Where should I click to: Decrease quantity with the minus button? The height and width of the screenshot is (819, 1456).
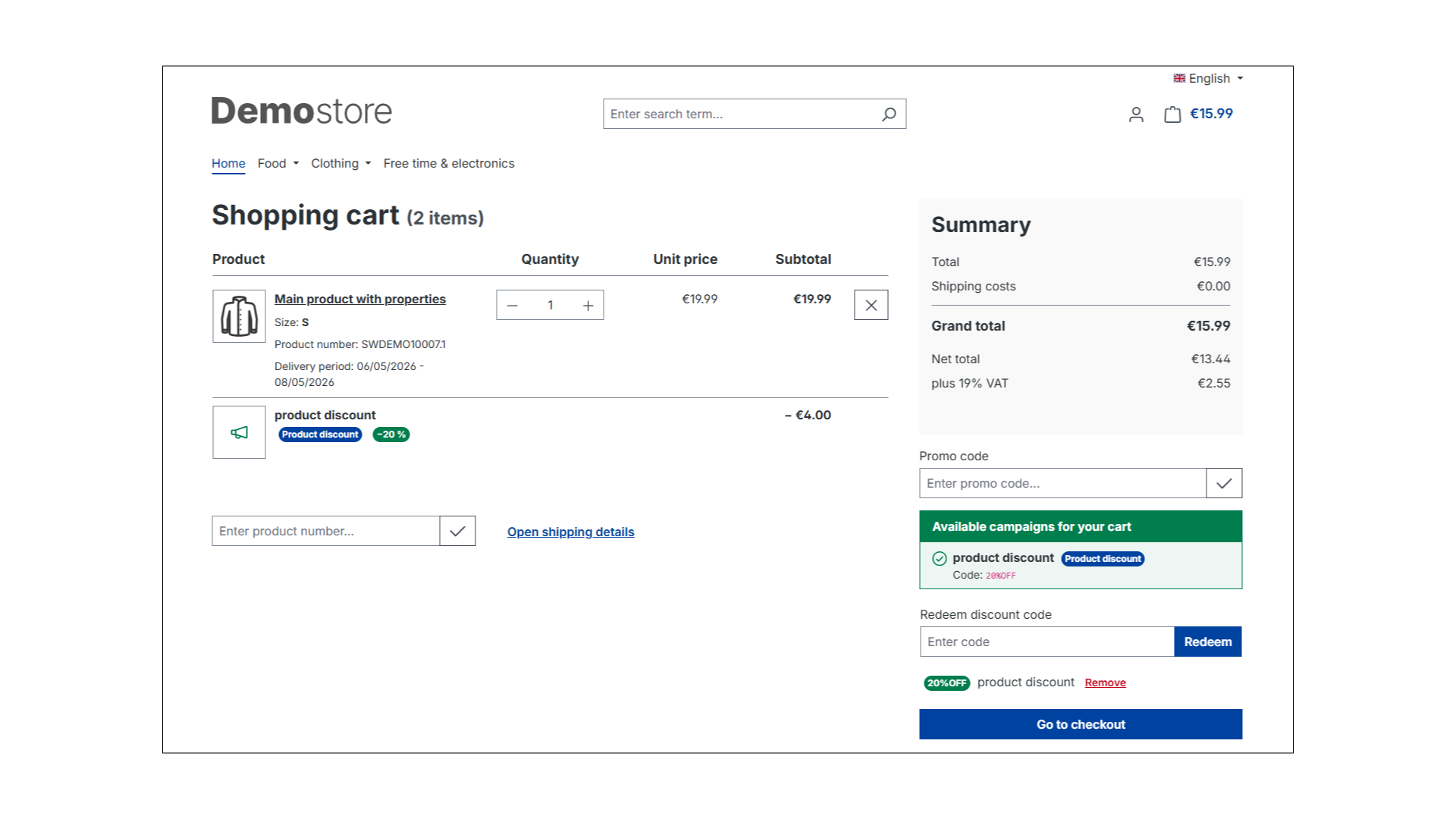click(513, 306)
